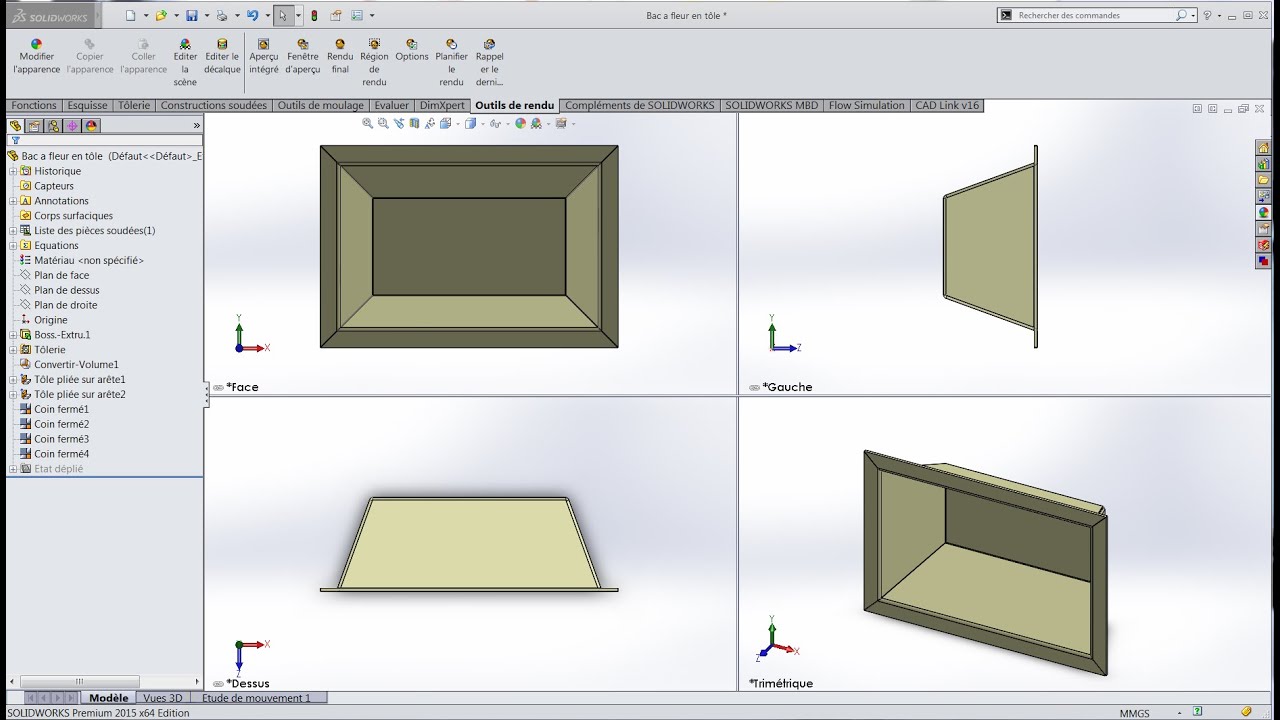Switch to Constructions soudées tab
This screenshot has height=720, width=1280.
tap(214, 105)
